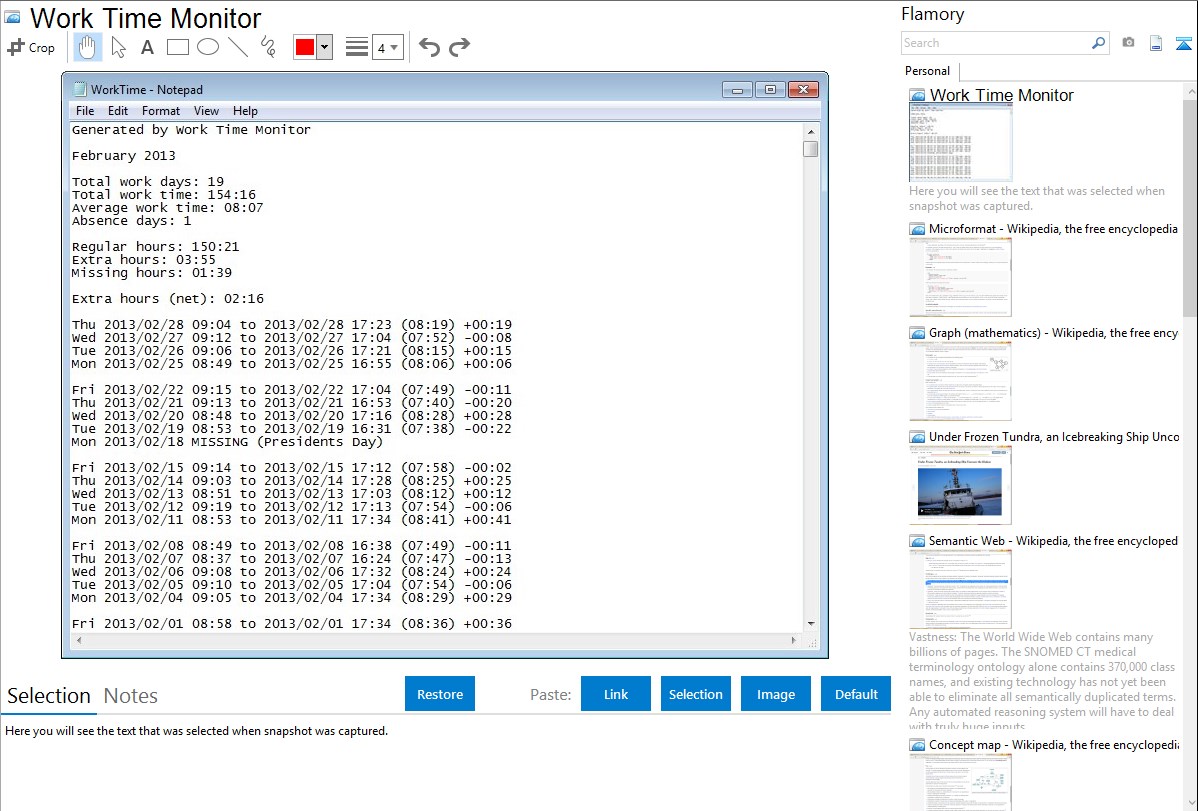Pick the text annotation tool
The image size is (1198, 811).
[147, 47]
